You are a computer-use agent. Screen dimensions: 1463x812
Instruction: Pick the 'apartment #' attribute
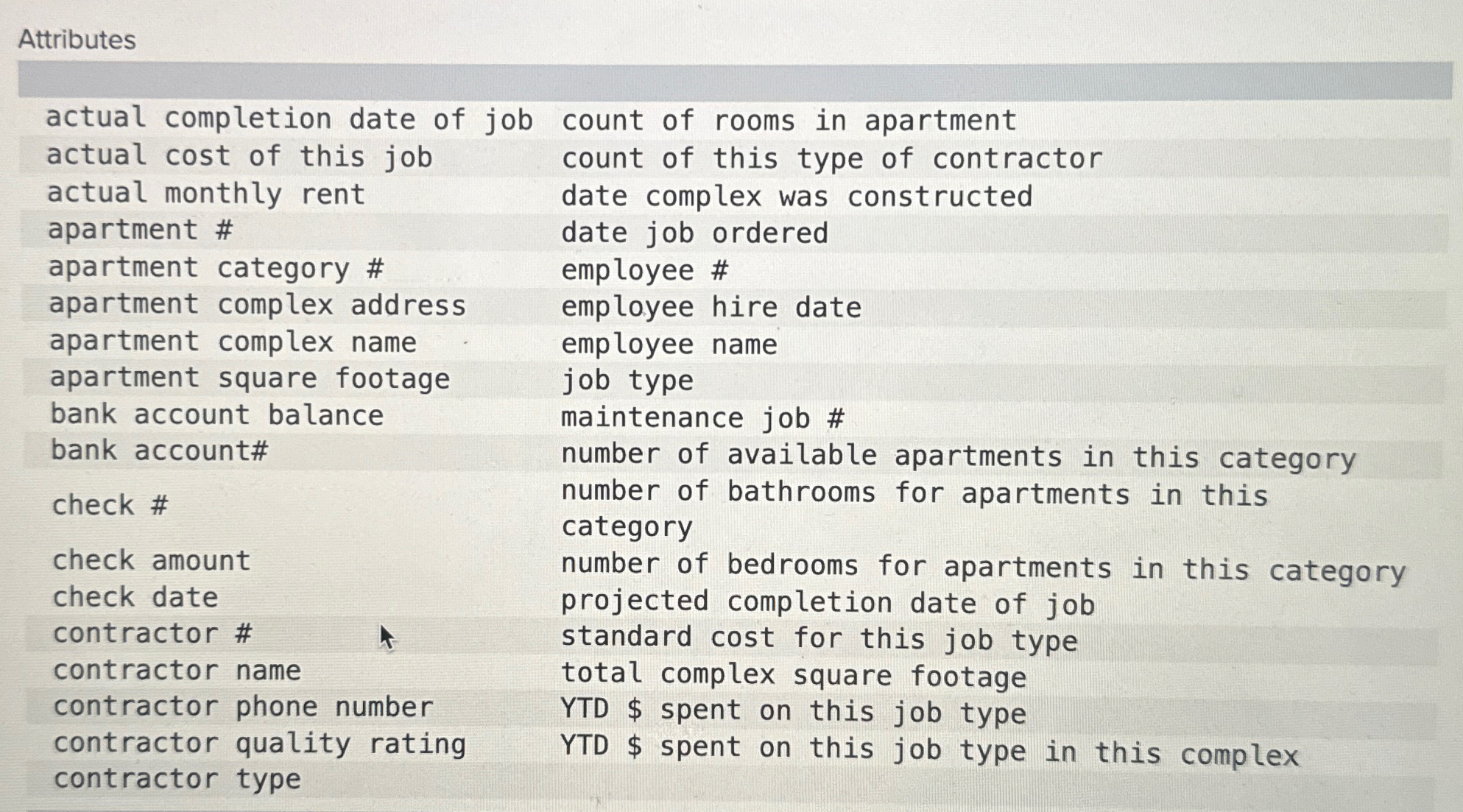(x=140, y=230)
